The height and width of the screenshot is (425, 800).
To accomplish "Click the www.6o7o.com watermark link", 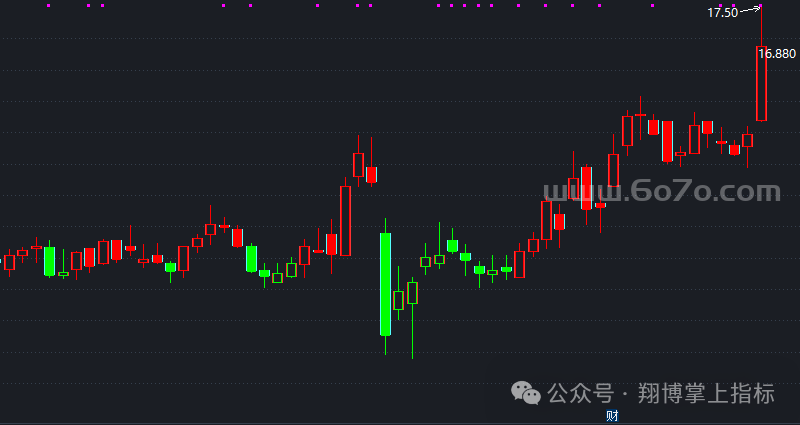I will 661,191.
